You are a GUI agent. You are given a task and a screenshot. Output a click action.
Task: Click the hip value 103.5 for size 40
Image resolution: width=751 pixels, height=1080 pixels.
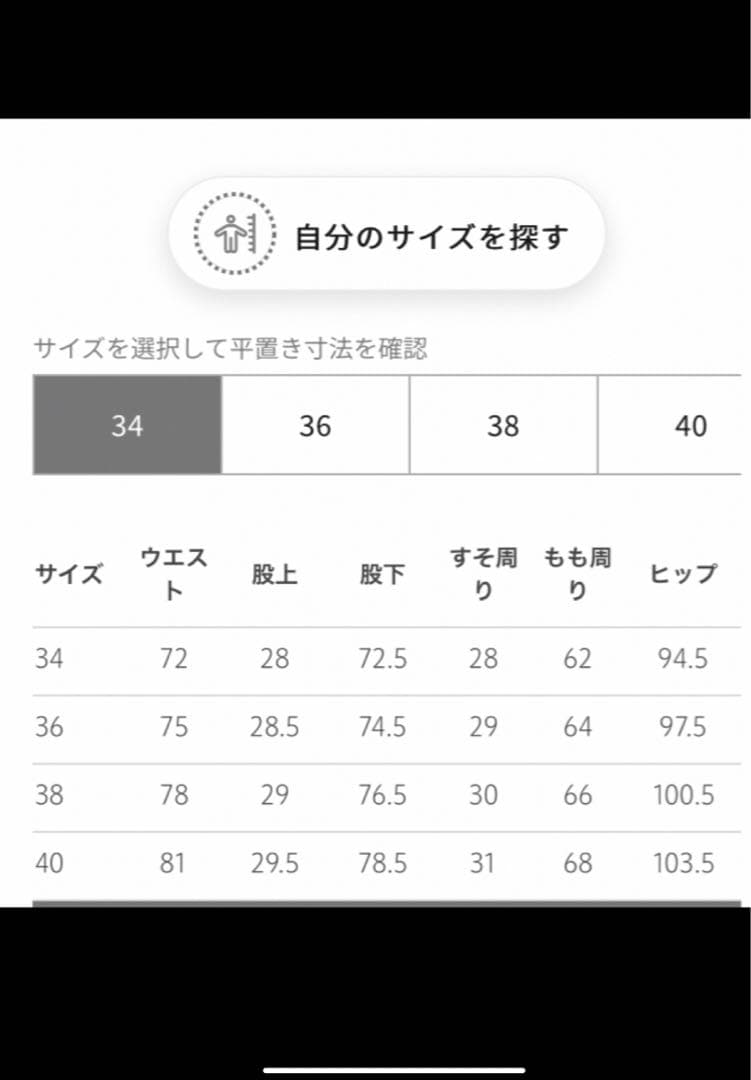tap(684, 863)
